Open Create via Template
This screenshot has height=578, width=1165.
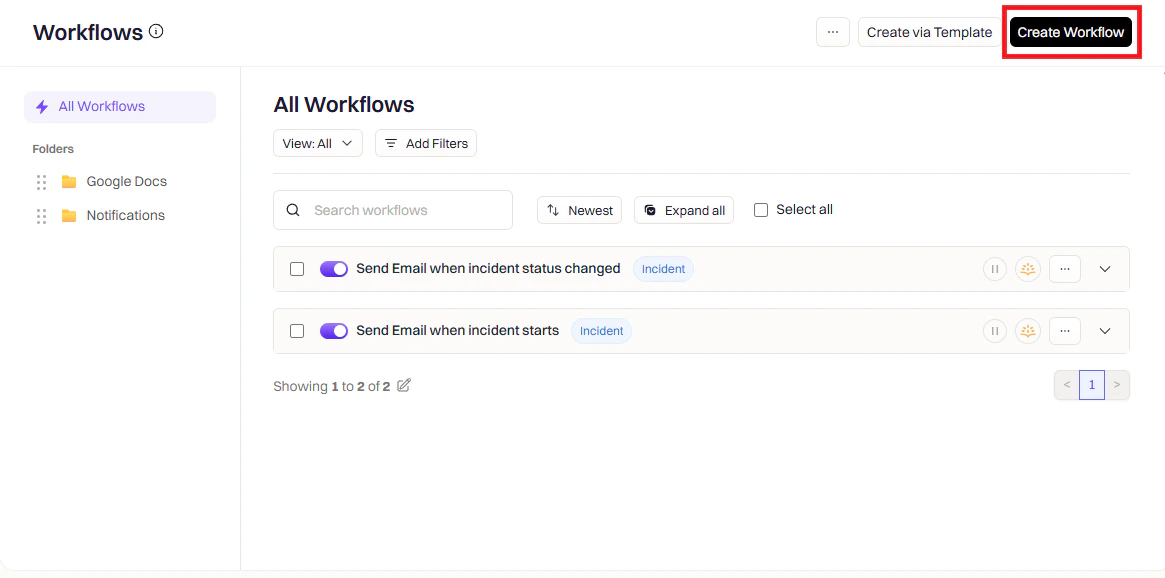pyautogui.click(x=928, y=31)
